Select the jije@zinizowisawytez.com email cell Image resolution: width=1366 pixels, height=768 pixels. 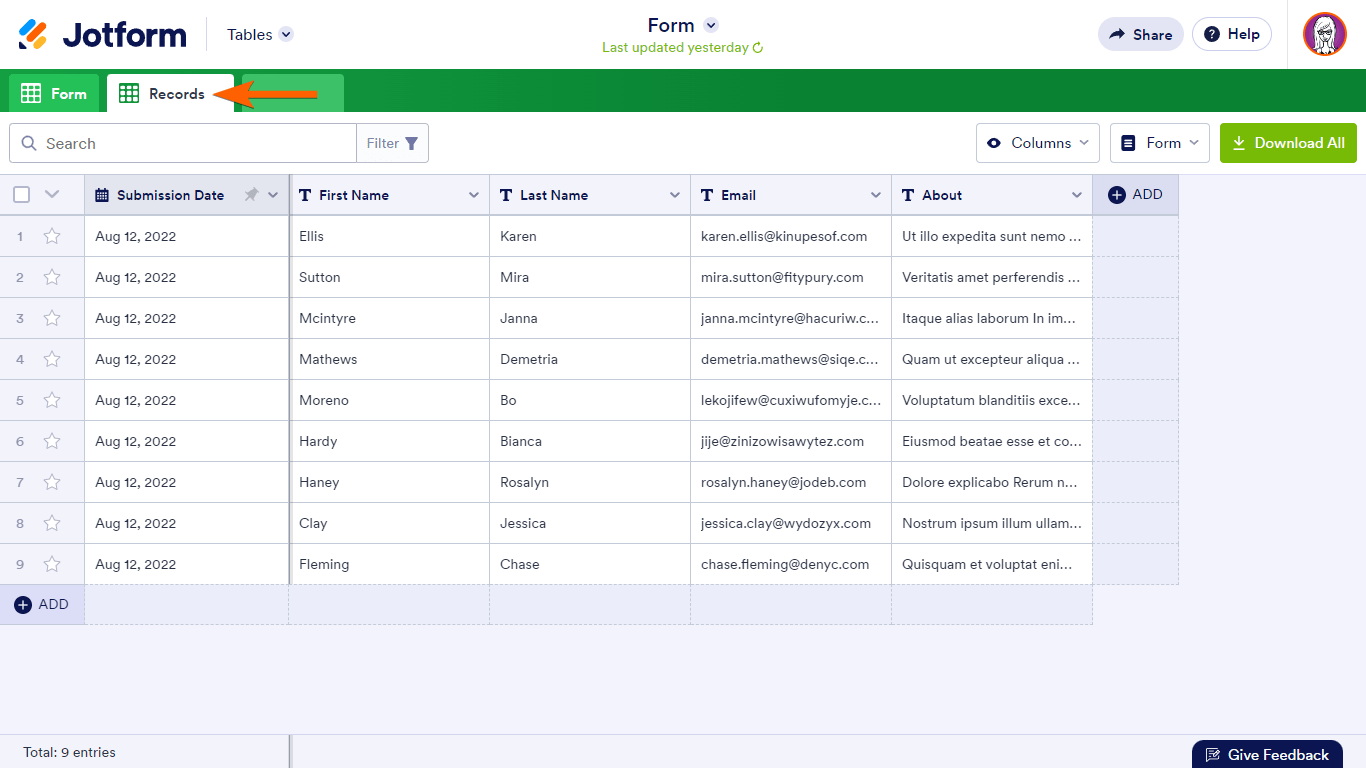791,441
